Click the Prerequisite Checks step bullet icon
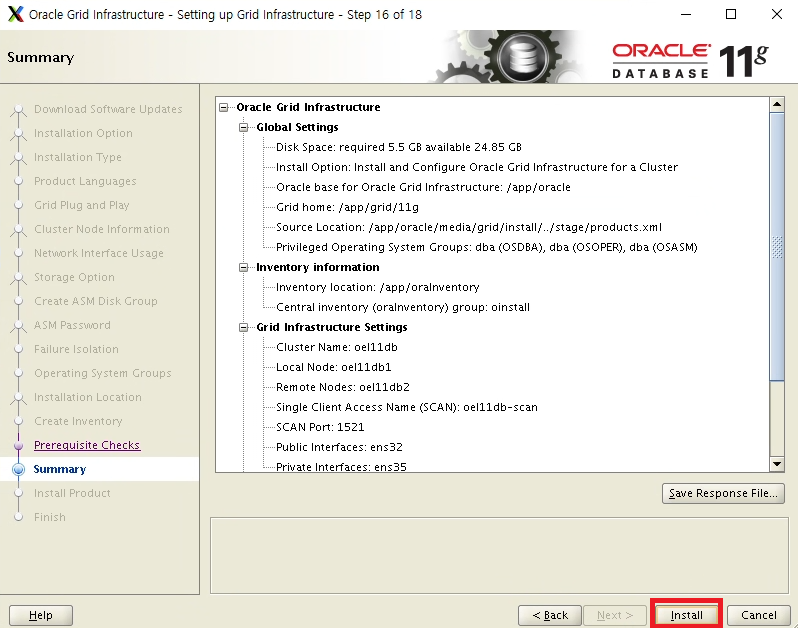 pyautogui.click(x=18, y=445)
